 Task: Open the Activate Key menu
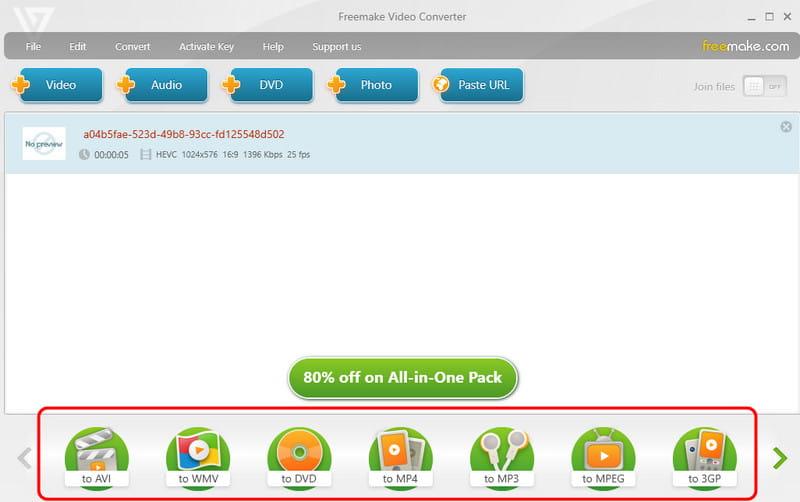(206, 47)
